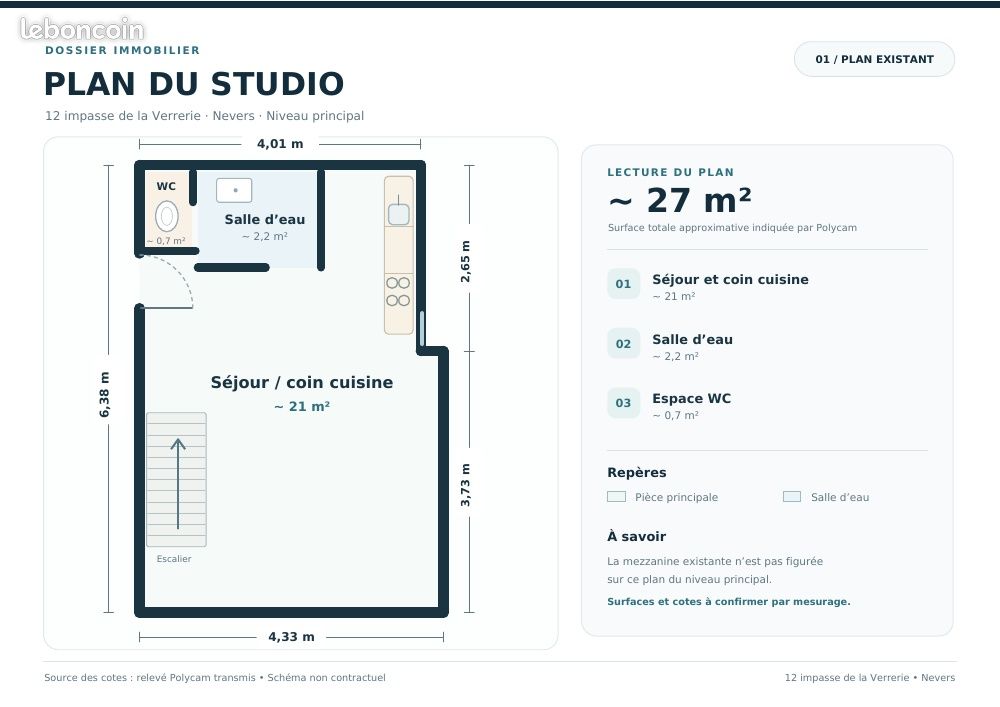The height and width of the screenshot is (707, 1000).
Task: Select the 01 number badge in the room list
Action: (x=623, y=284)
